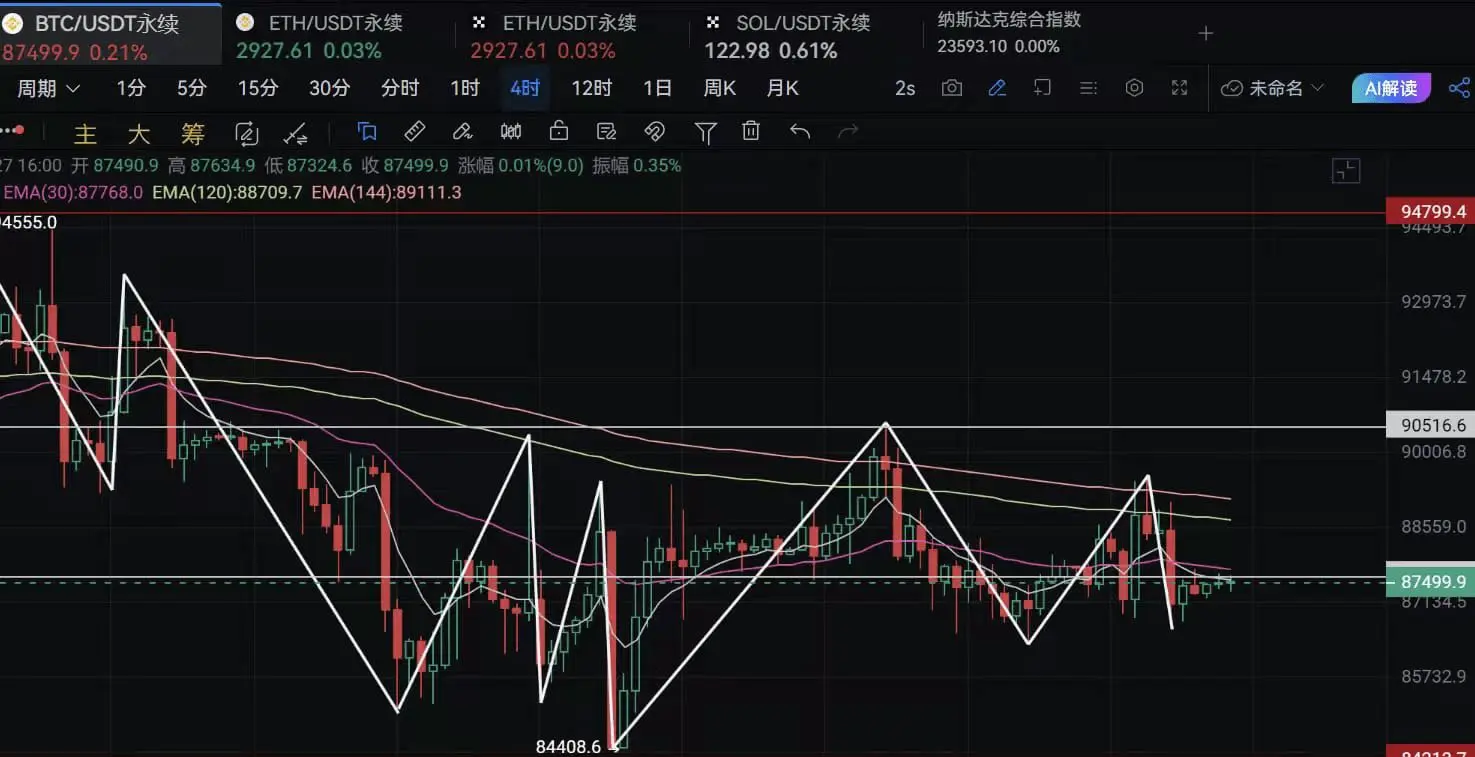Take a chart snapshot with the camera icon
The width and height of the screenshot is (1475, 757).
click(952, 88)
